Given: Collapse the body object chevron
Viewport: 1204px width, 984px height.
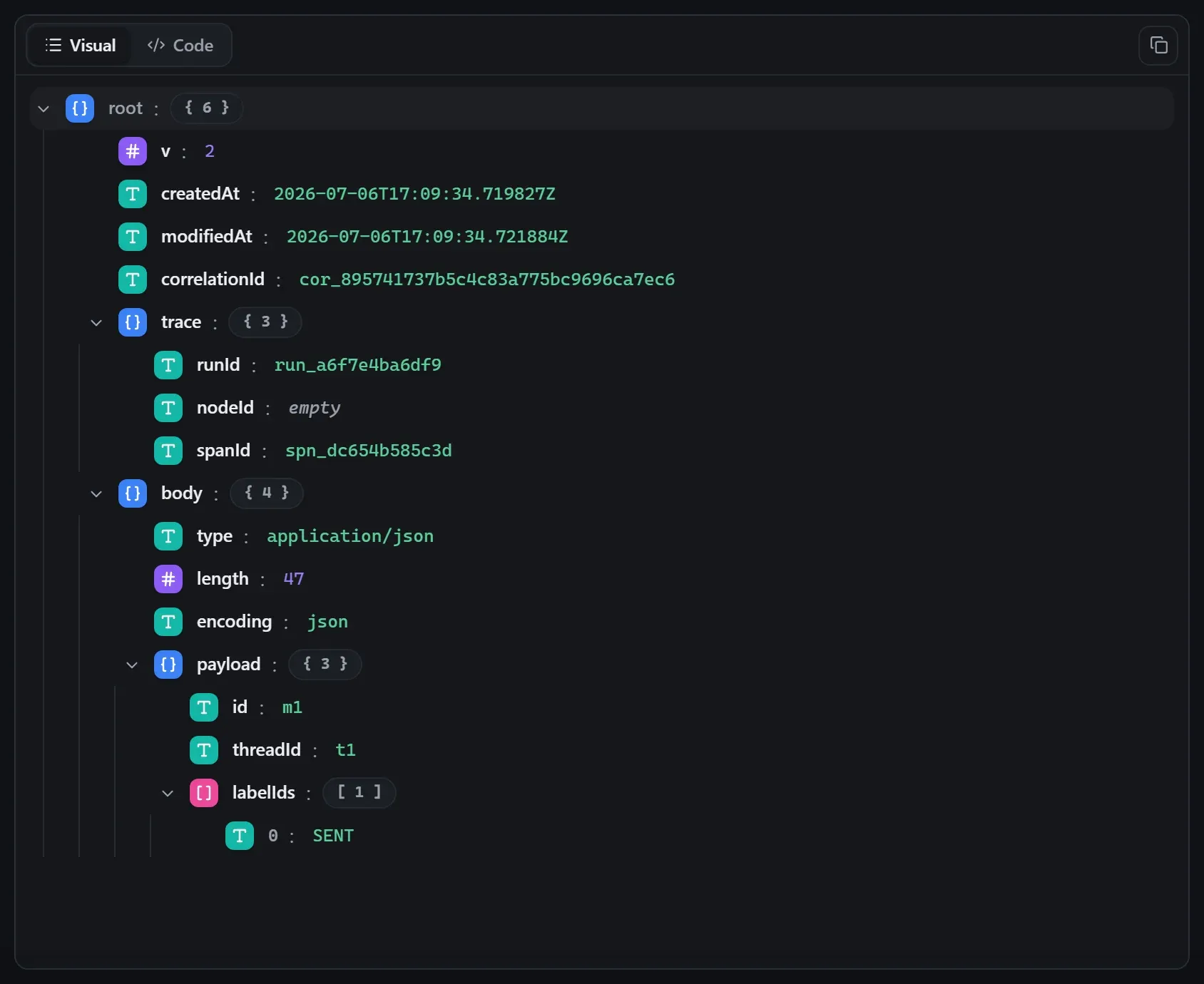Looking at the screenshot, I should point(96,493).
